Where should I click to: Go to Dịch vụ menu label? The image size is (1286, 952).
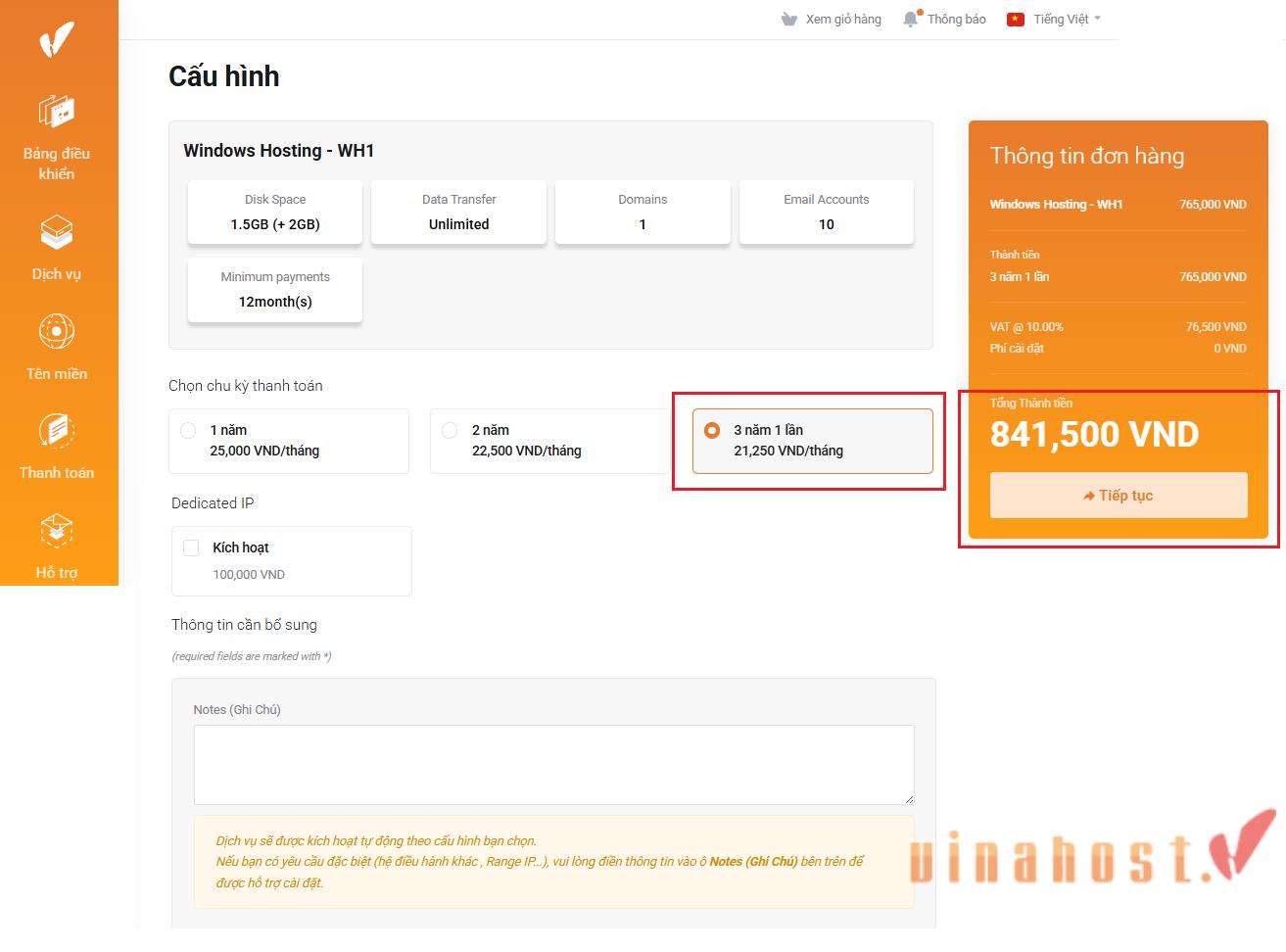tap(57, 274)
